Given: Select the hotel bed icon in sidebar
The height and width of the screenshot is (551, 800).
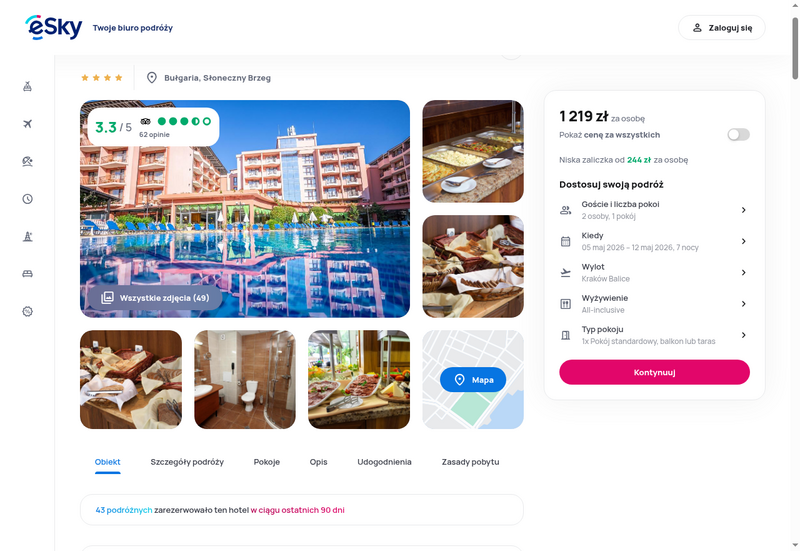Looking at the screenshot, I should tap(28, 274).
